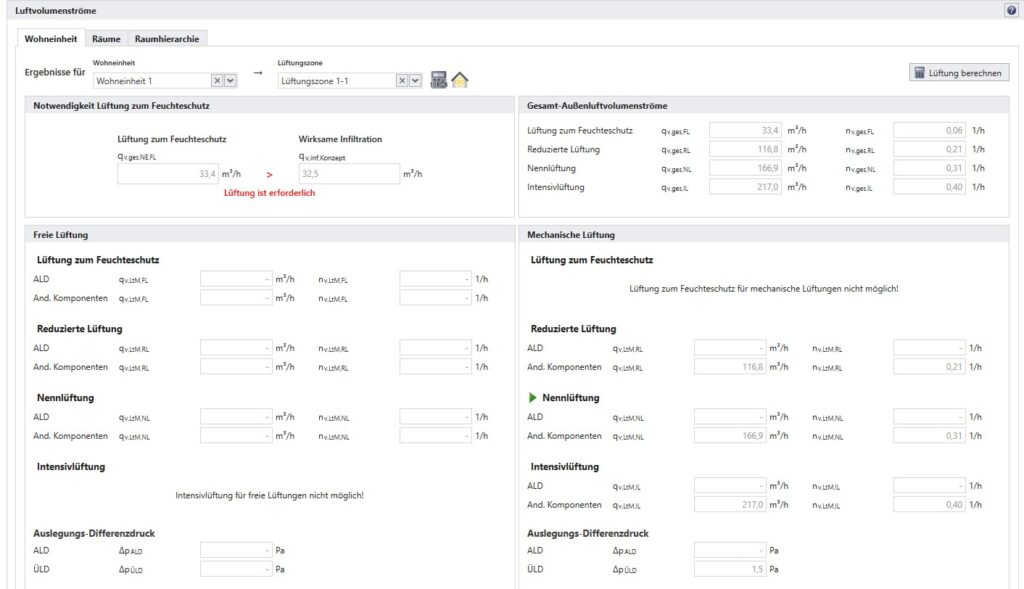Select the Wohneinheit tab

(51, 39)
